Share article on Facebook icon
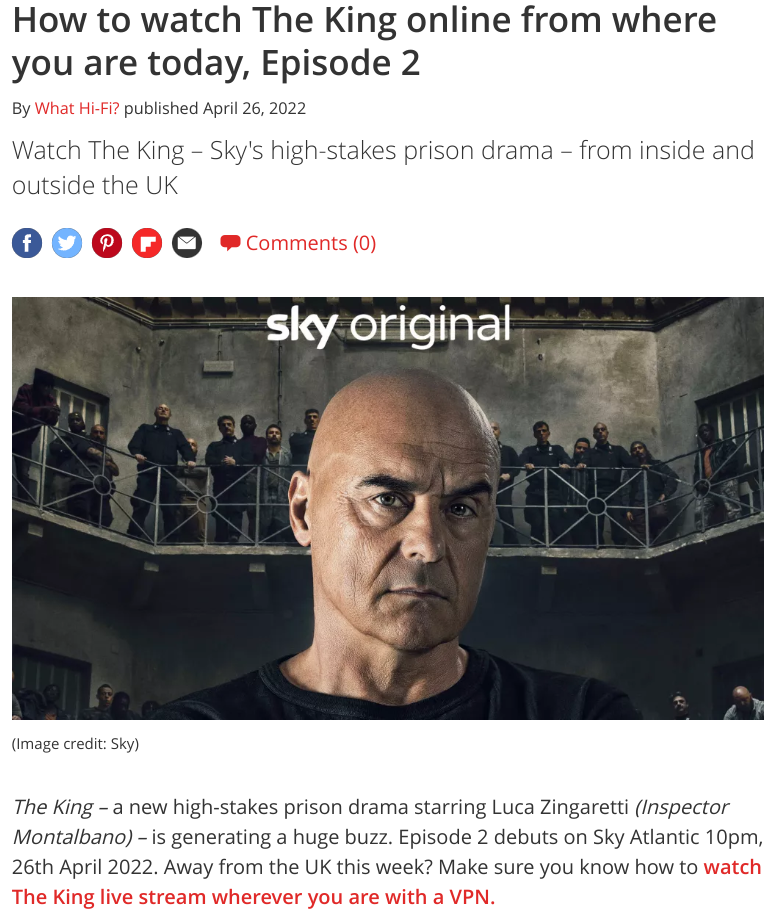 coord(27,243)
